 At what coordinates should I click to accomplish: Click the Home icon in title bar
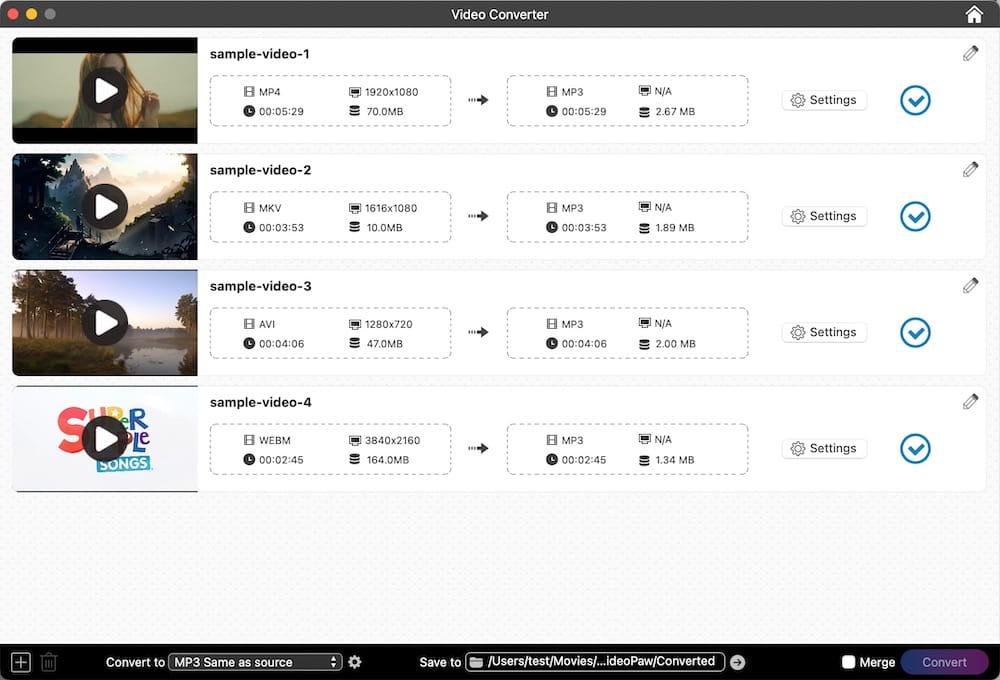pos(973,14)
